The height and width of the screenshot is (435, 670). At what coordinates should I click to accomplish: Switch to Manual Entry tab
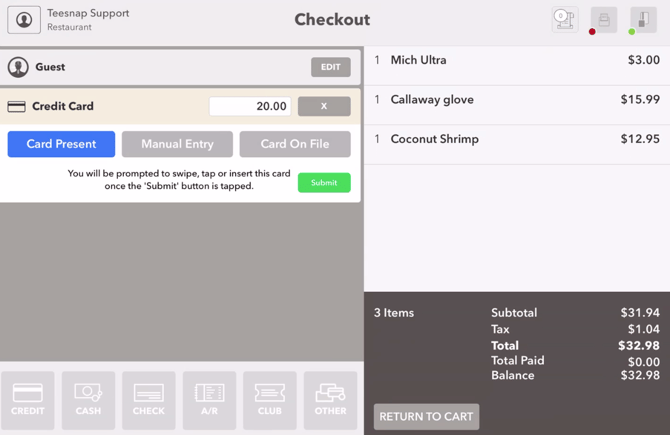(177, 144)
